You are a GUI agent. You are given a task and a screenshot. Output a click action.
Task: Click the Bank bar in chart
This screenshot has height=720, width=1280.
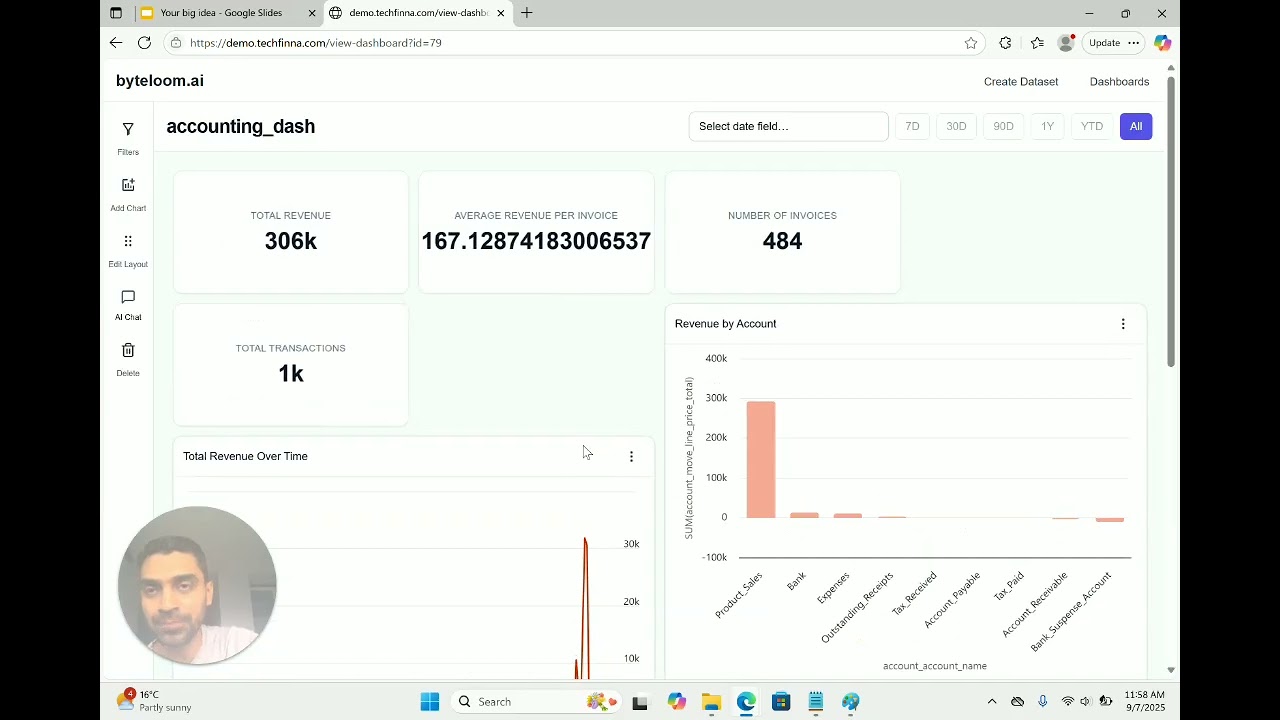pos(804,515)
